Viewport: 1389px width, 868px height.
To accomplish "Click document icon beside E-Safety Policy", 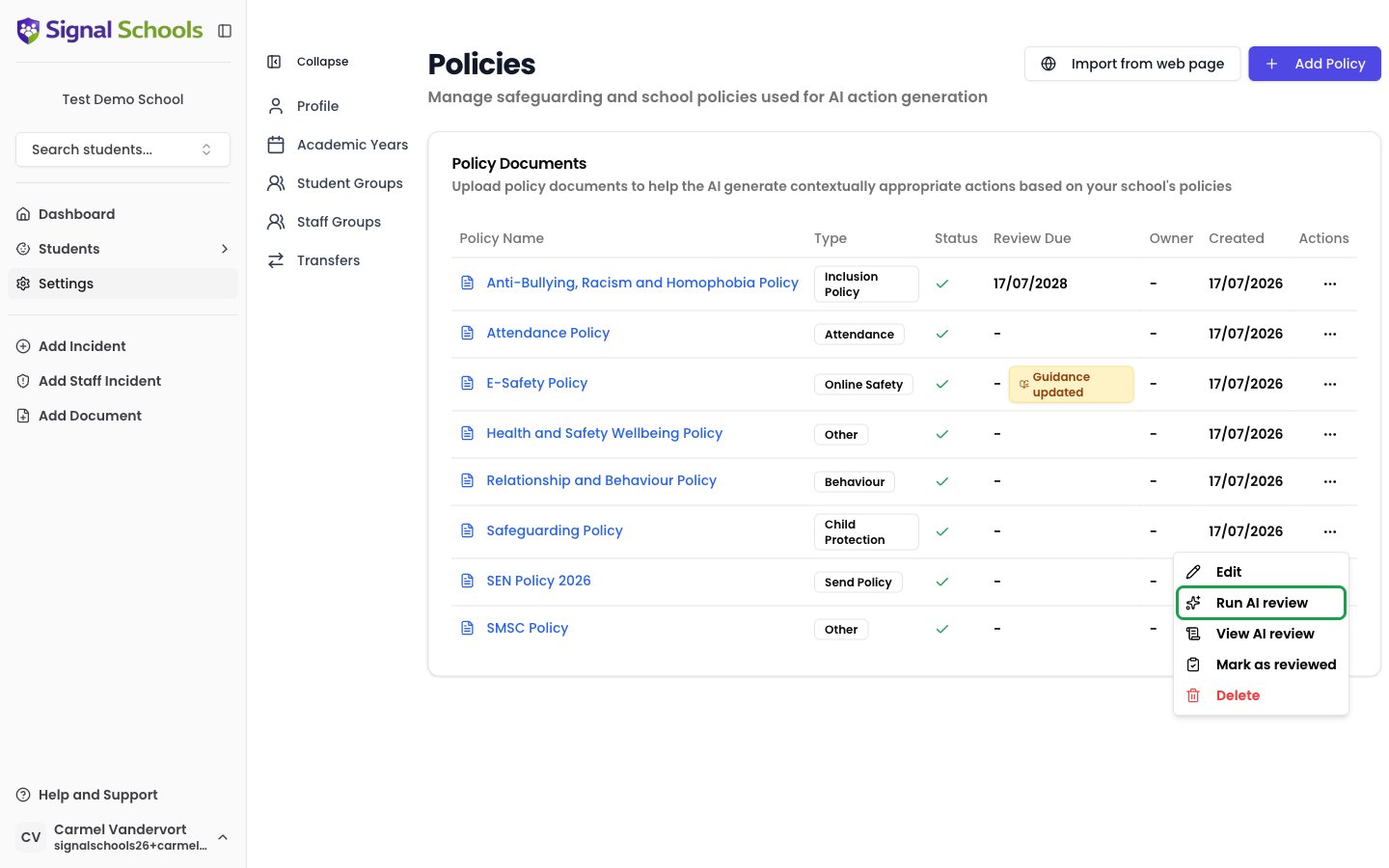I will [x=468, y=383].
